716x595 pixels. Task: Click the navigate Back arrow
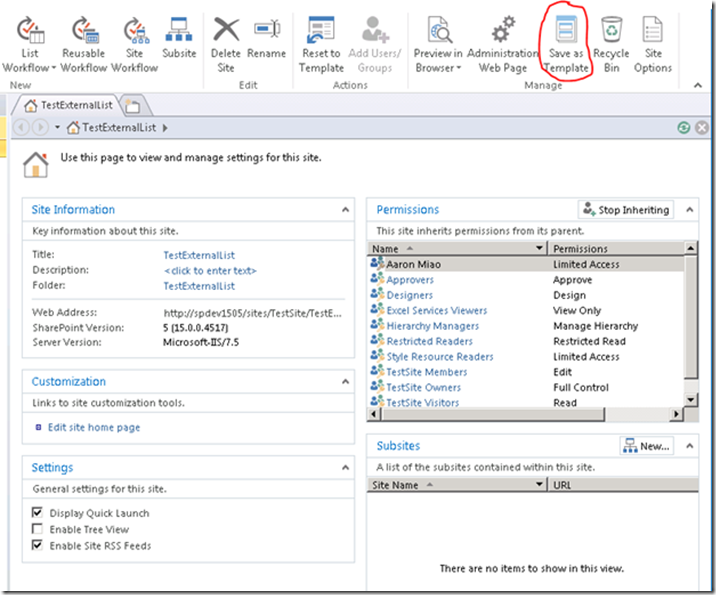21,127
